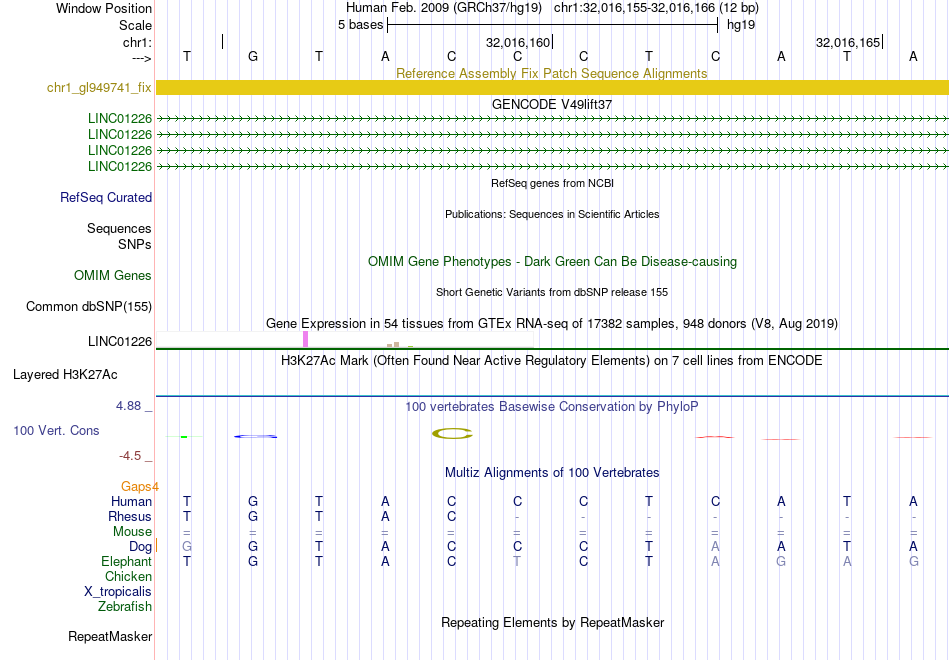This screenshot has width=950, height=660.
Task: Click the 32,016,160 coordinate marker
Action: [x=518, y=42]
